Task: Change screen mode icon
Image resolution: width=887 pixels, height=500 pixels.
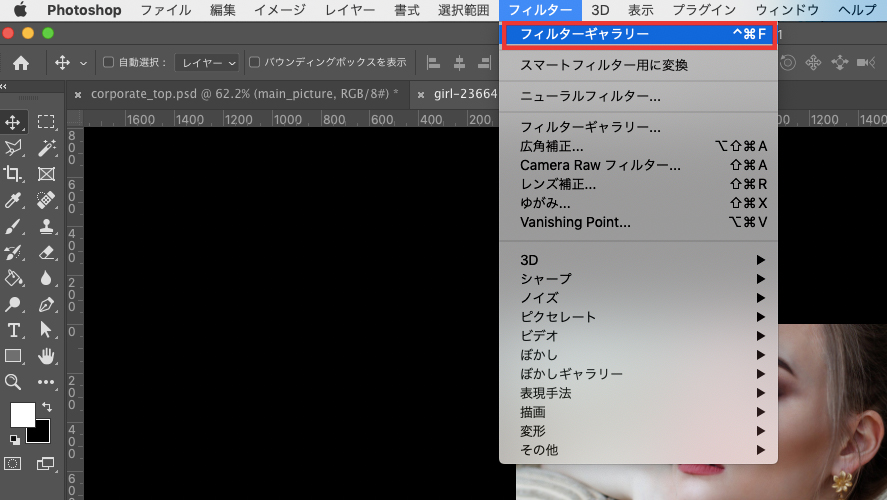Action: coord(46,464)
